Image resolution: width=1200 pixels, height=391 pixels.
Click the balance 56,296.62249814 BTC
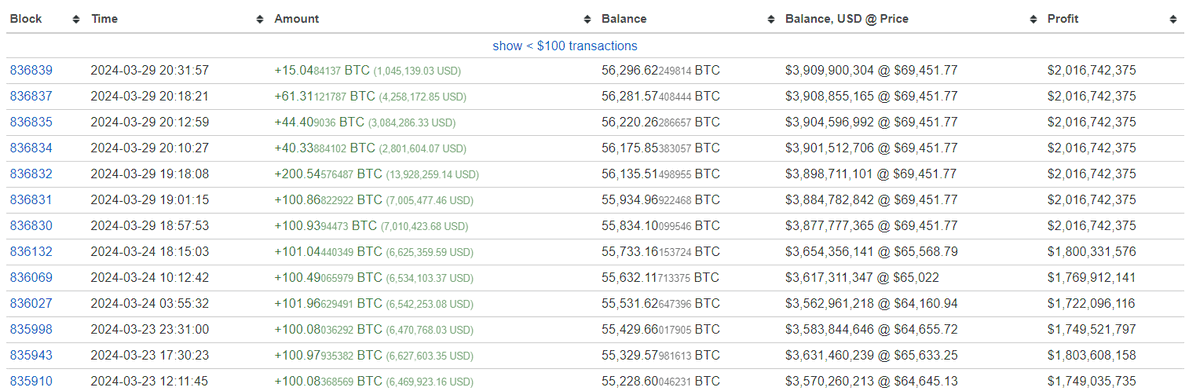point(661,71)
